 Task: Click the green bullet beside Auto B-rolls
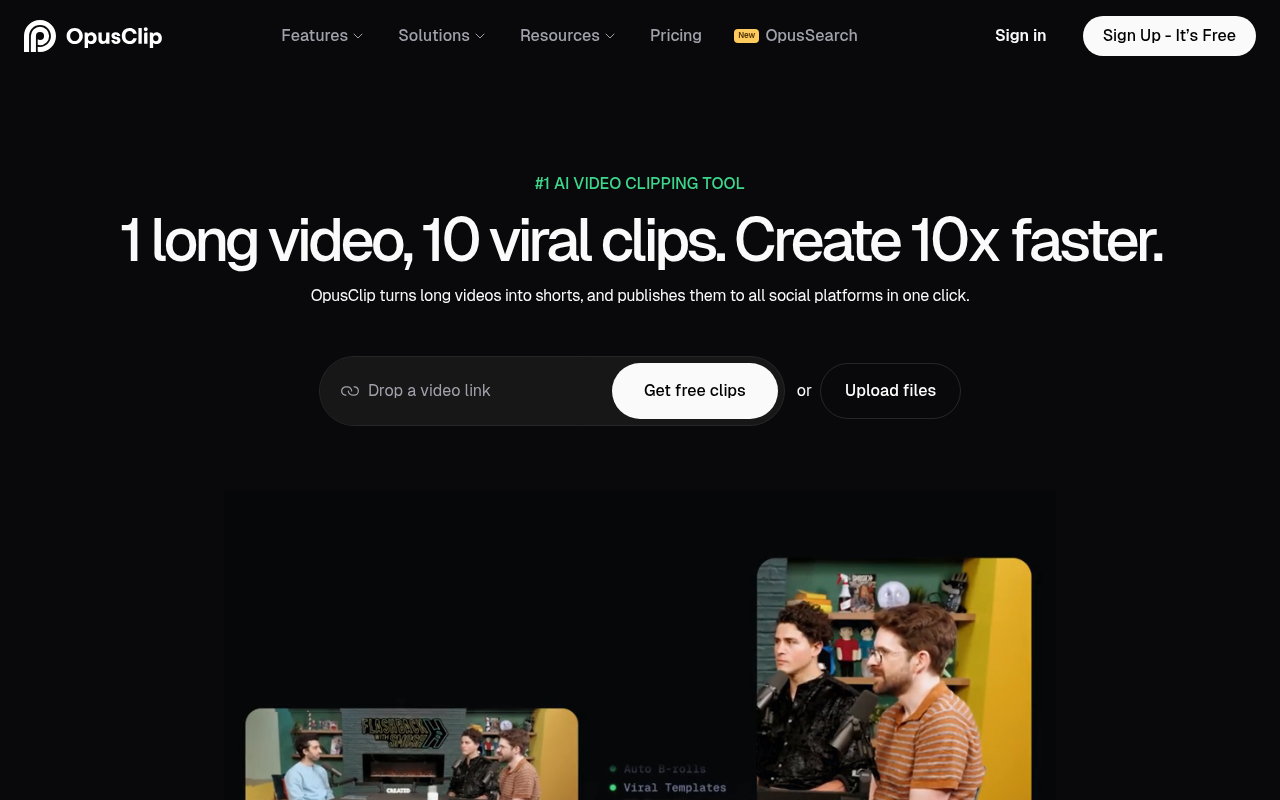click(x=612, y=770)
